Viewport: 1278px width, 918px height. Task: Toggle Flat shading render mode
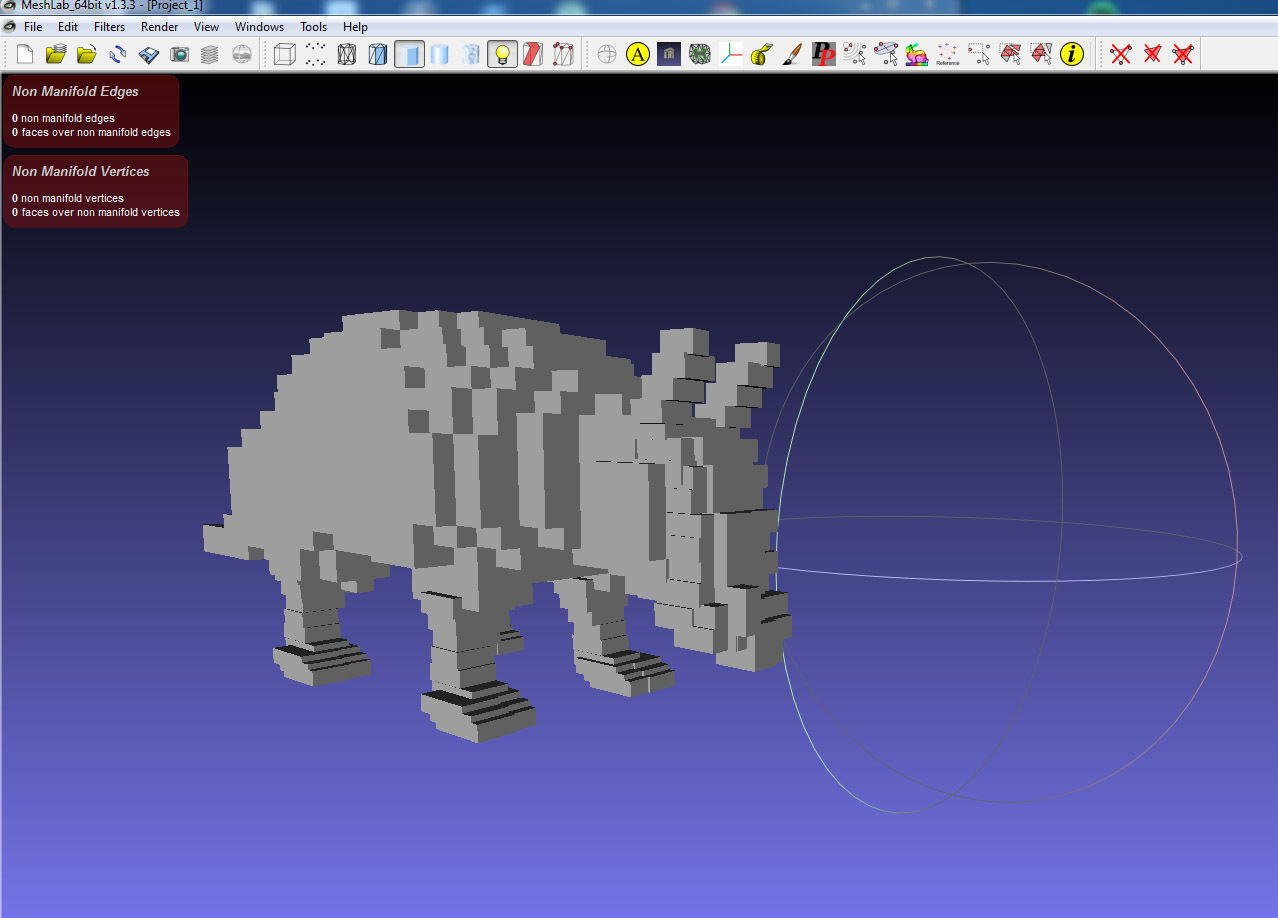click(x=409, y=54)
